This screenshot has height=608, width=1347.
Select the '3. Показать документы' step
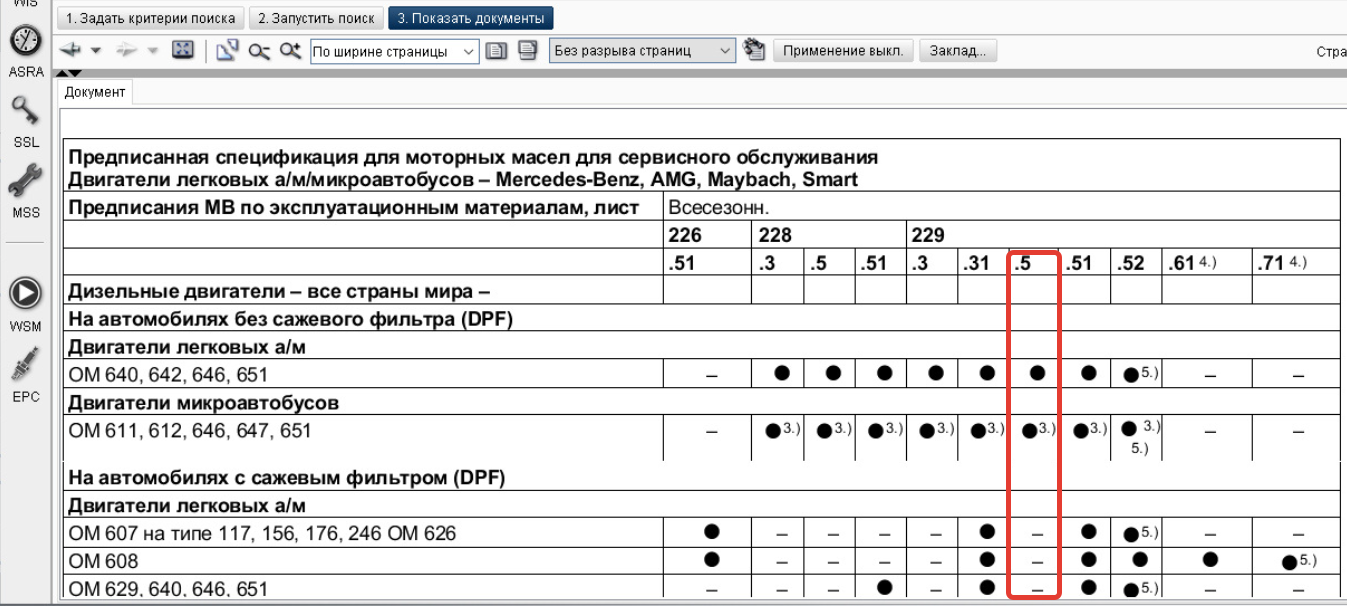[471, 18]
